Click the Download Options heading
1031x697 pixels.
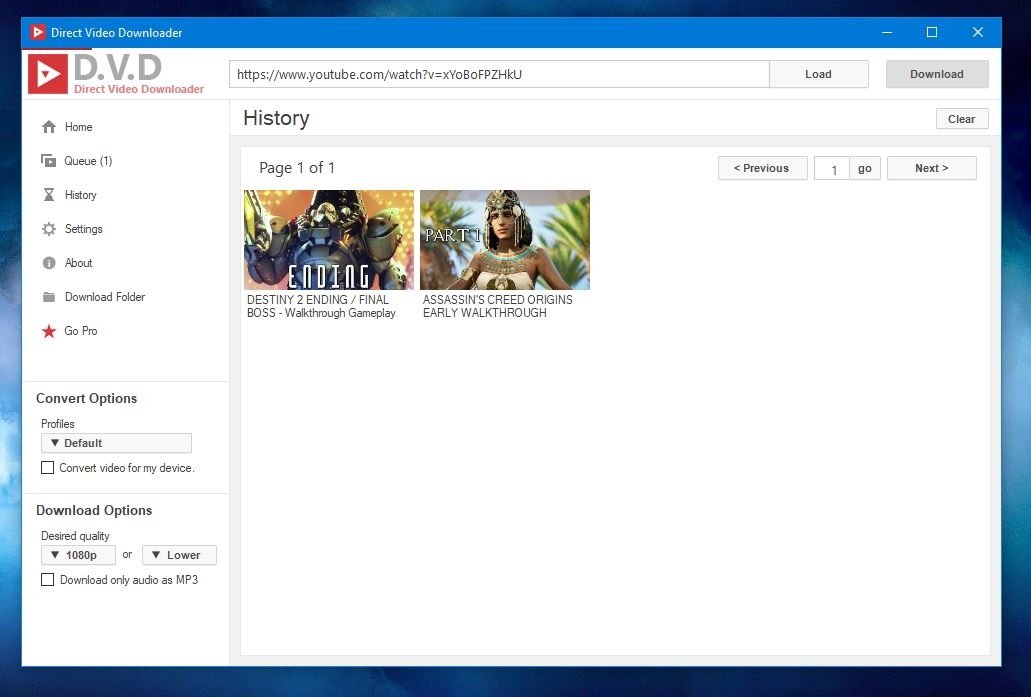pos(94,510)
